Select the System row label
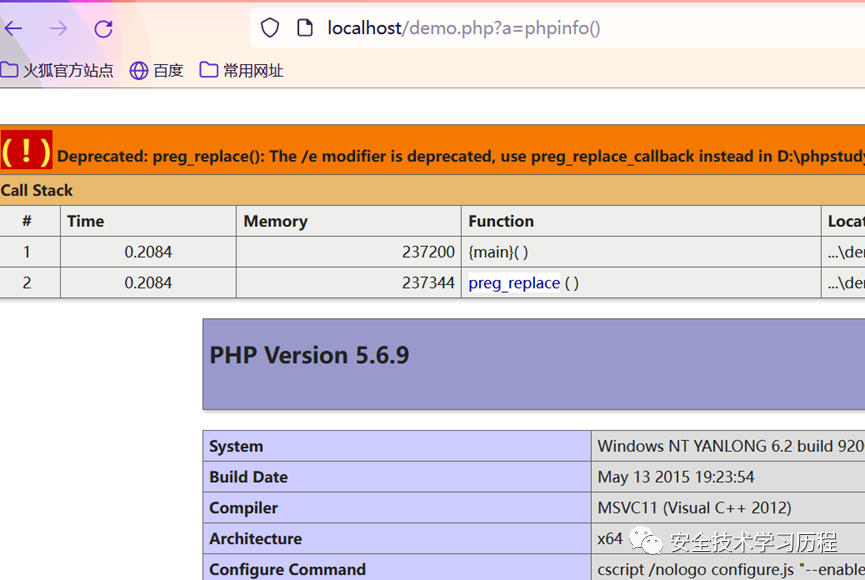This screenshot has height=580, width=865. click(x=236, y=446)
